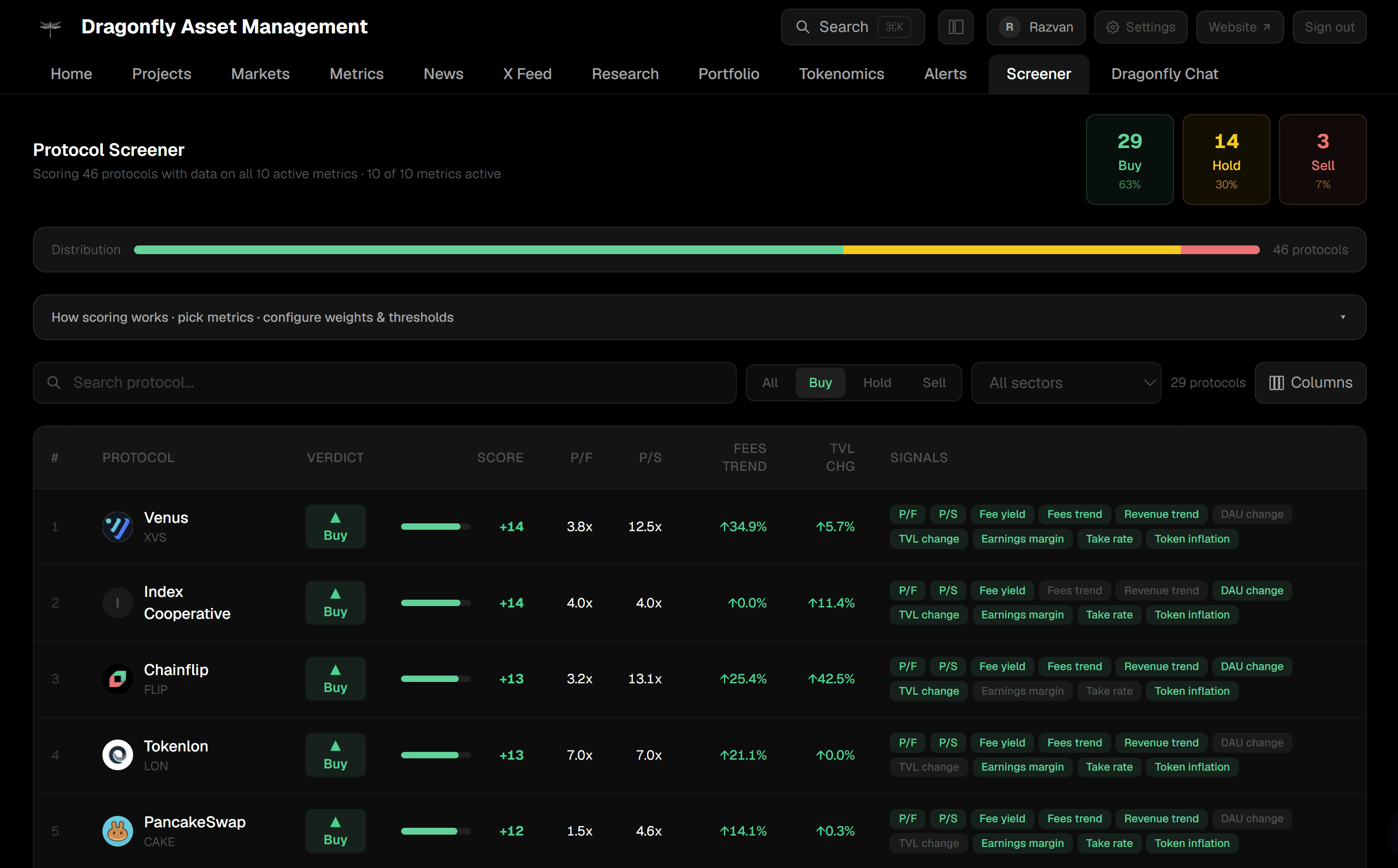The image size is (1398, 868).
Task: Click the 14 Hold summary card
Action: click(1226, 160)
